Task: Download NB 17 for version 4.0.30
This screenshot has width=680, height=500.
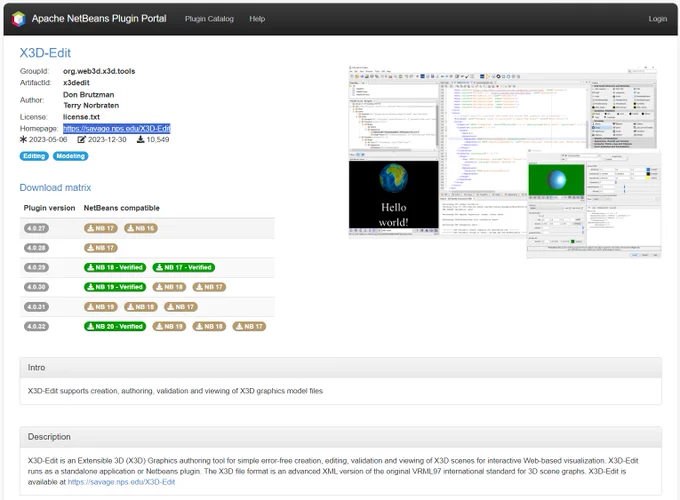Action: pyautogui.click(x=209, y=287)
